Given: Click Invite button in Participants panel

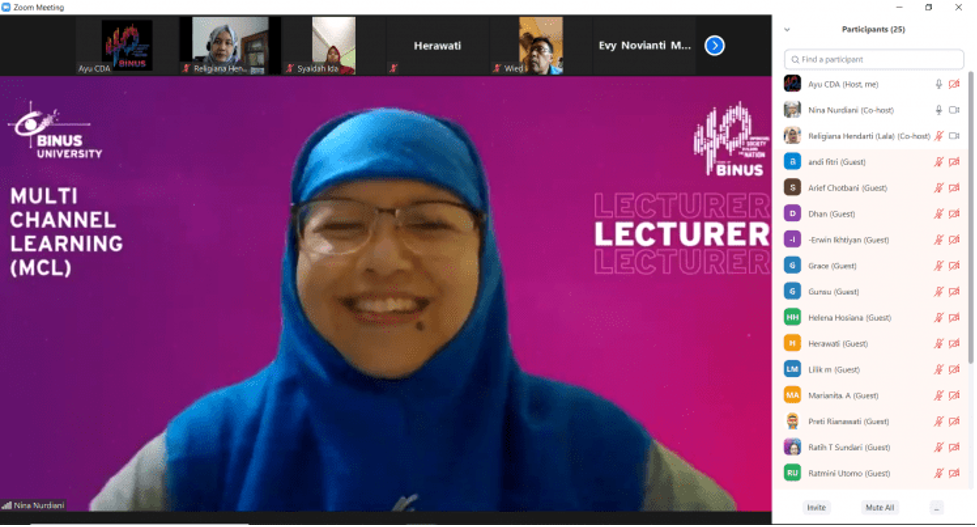Looking at the screenshot, I should click(x=816, y=508).
